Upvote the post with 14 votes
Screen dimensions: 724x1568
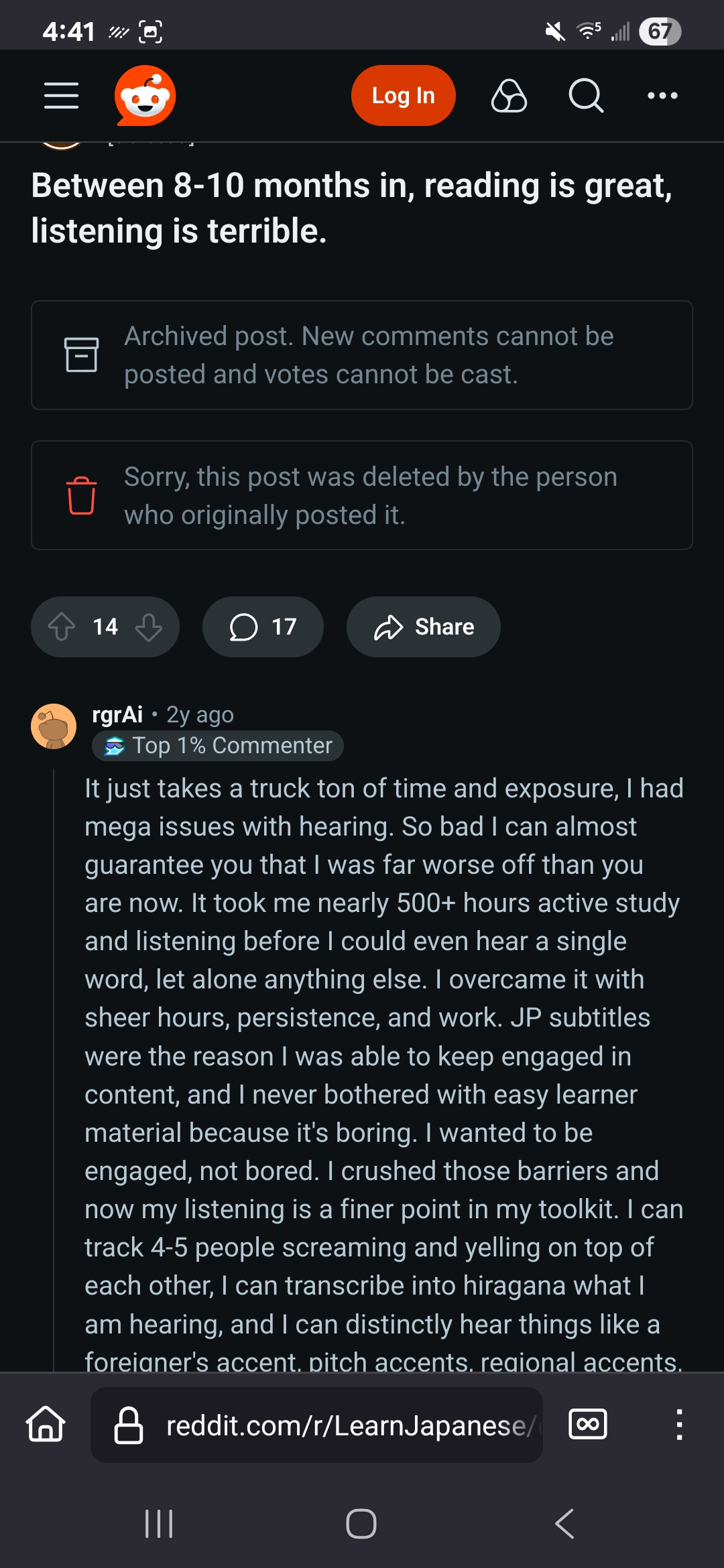(62, 627)
